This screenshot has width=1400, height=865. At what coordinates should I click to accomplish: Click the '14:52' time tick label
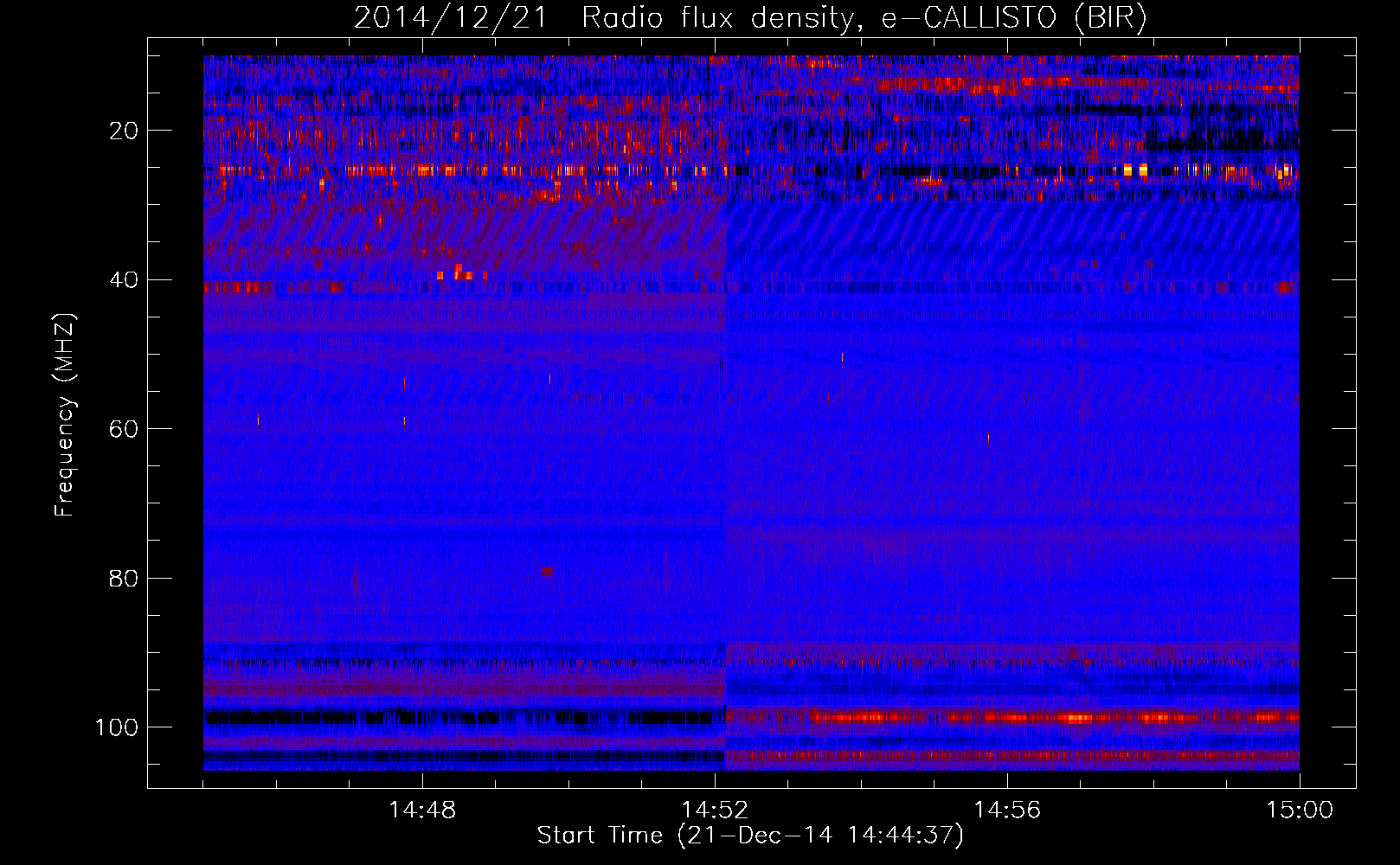(715, 811)
